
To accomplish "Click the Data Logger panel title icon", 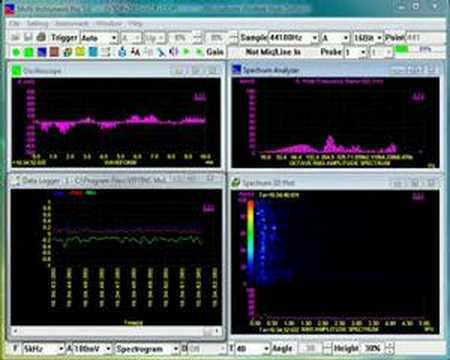I will click(x=16, y=181).
